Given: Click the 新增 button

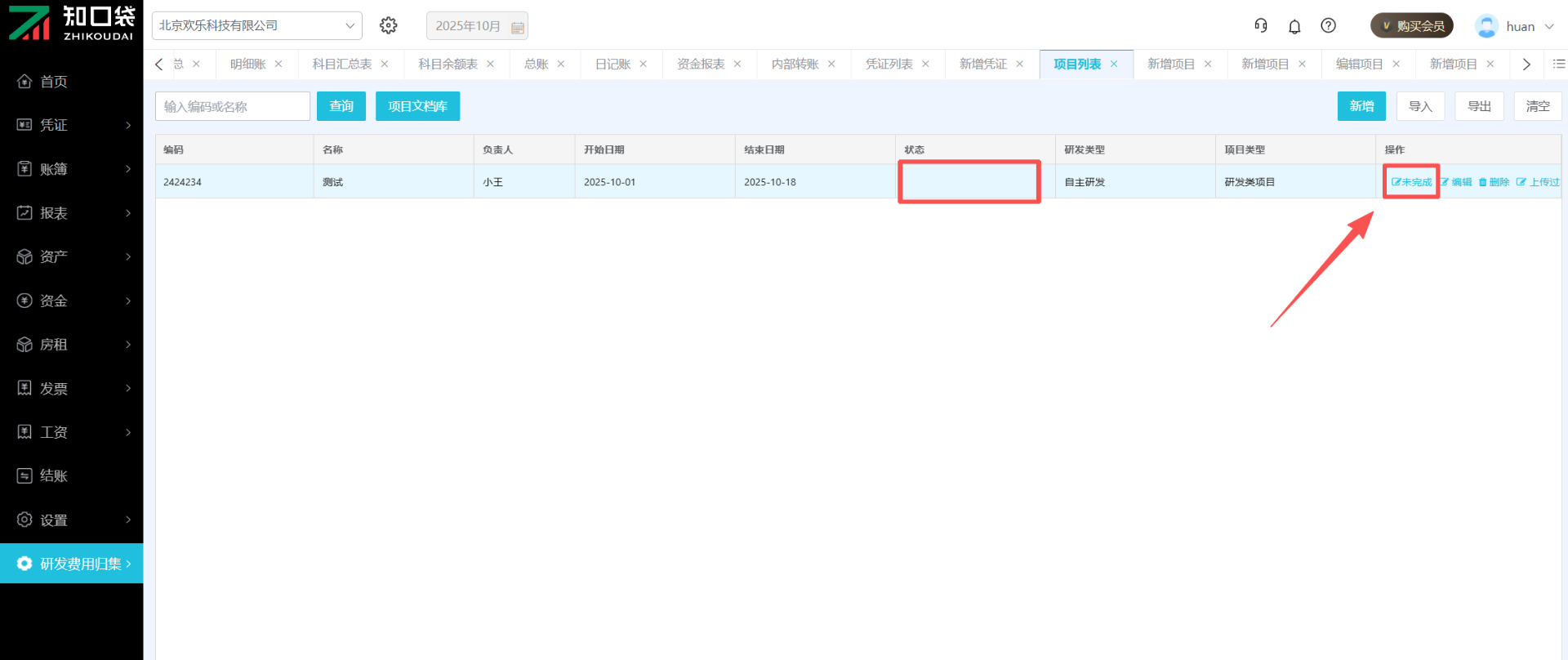Looking at the screenshot, I should tap(1361, 106).
